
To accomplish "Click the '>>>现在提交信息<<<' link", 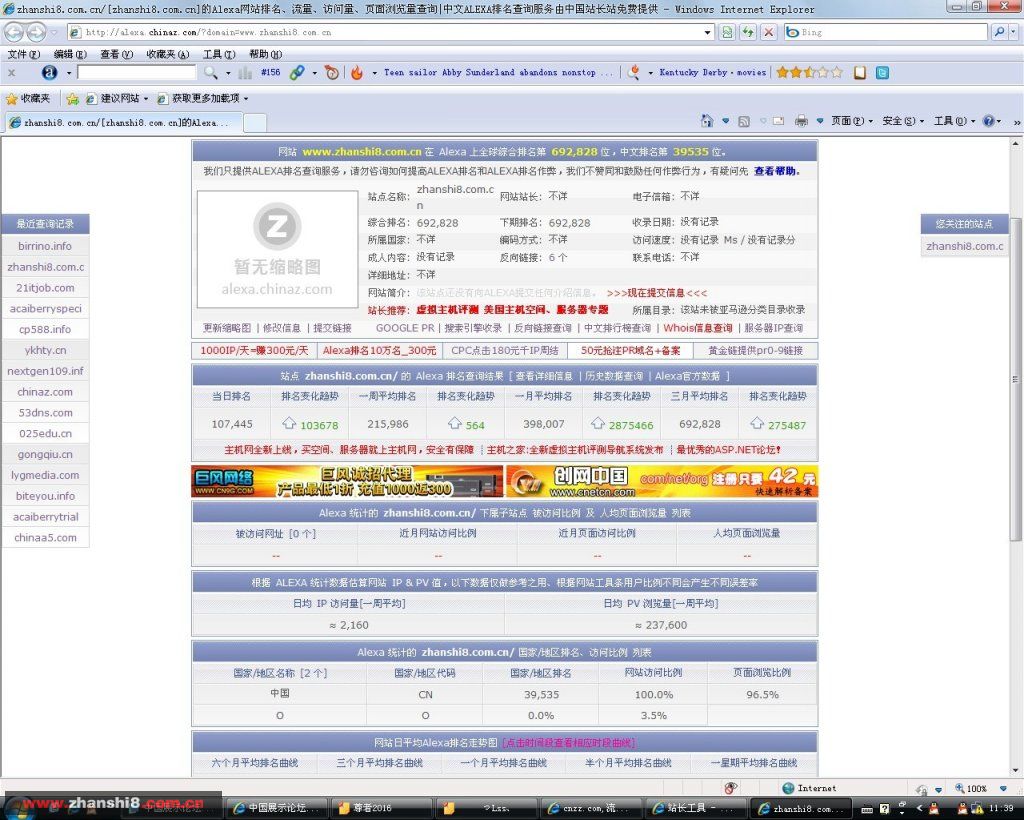I will (656, 293).
